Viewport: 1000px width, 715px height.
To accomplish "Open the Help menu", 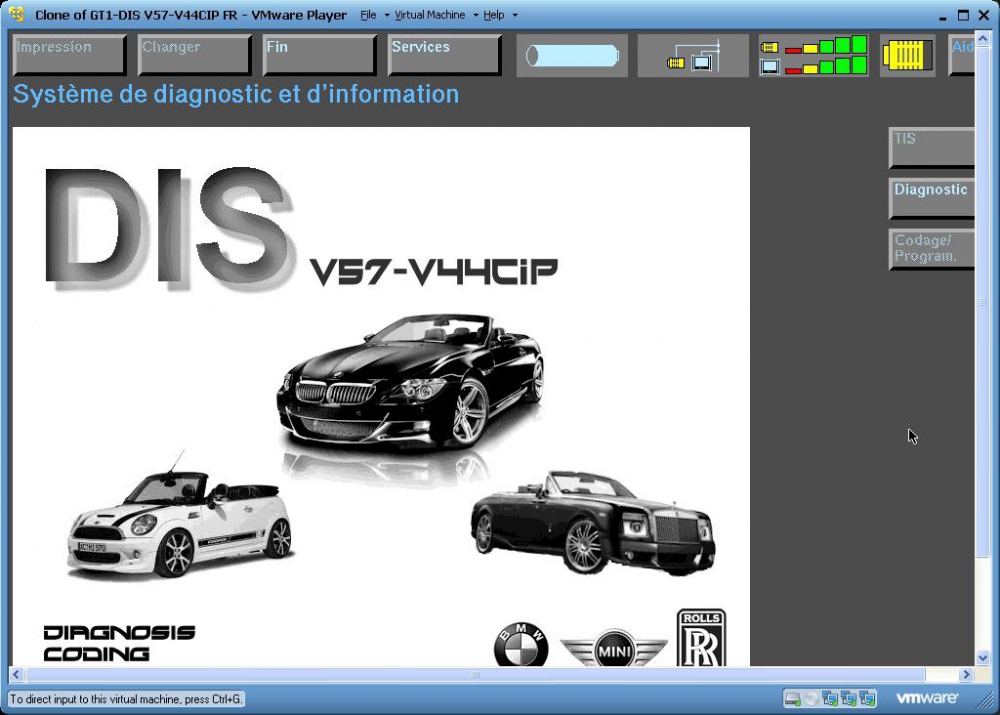I will (494, 15).
